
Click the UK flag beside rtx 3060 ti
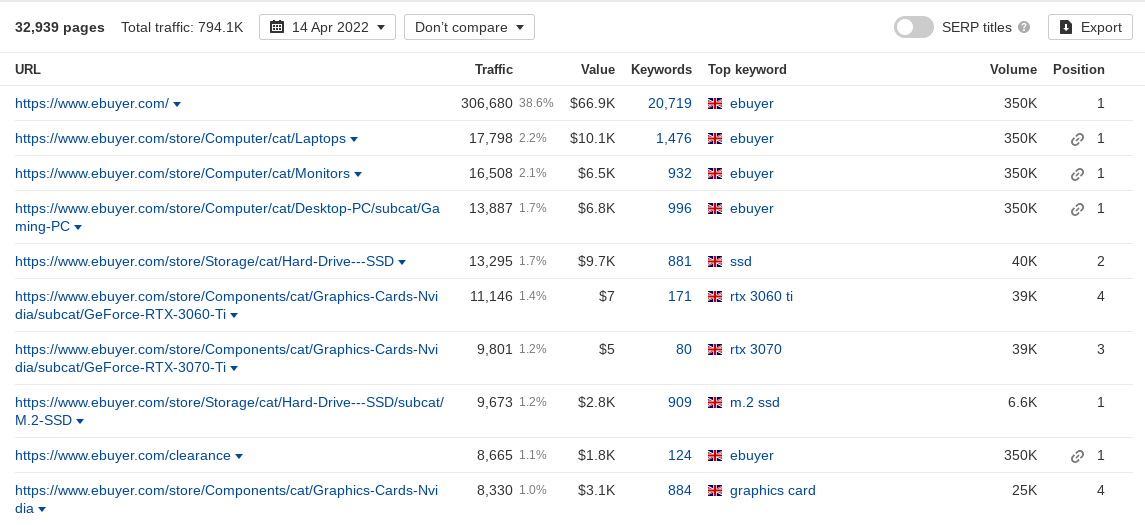[x=715, y=296]
